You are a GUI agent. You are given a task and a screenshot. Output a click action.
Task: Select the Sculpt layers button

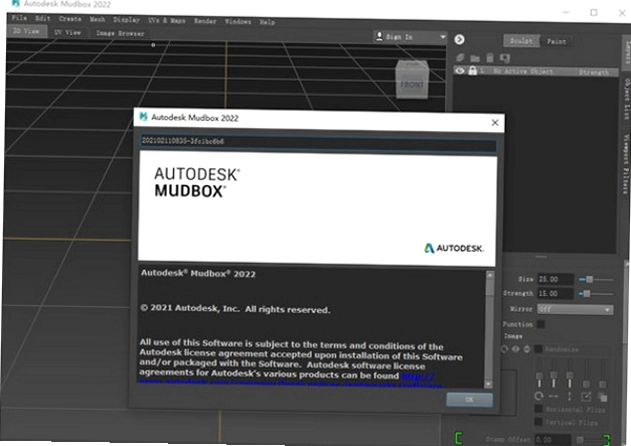[521, 41]
